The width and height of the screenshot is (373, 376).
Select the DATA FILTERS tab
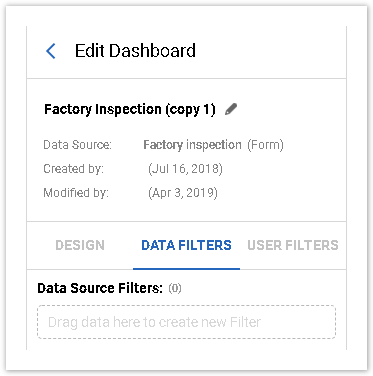(186, 245)
